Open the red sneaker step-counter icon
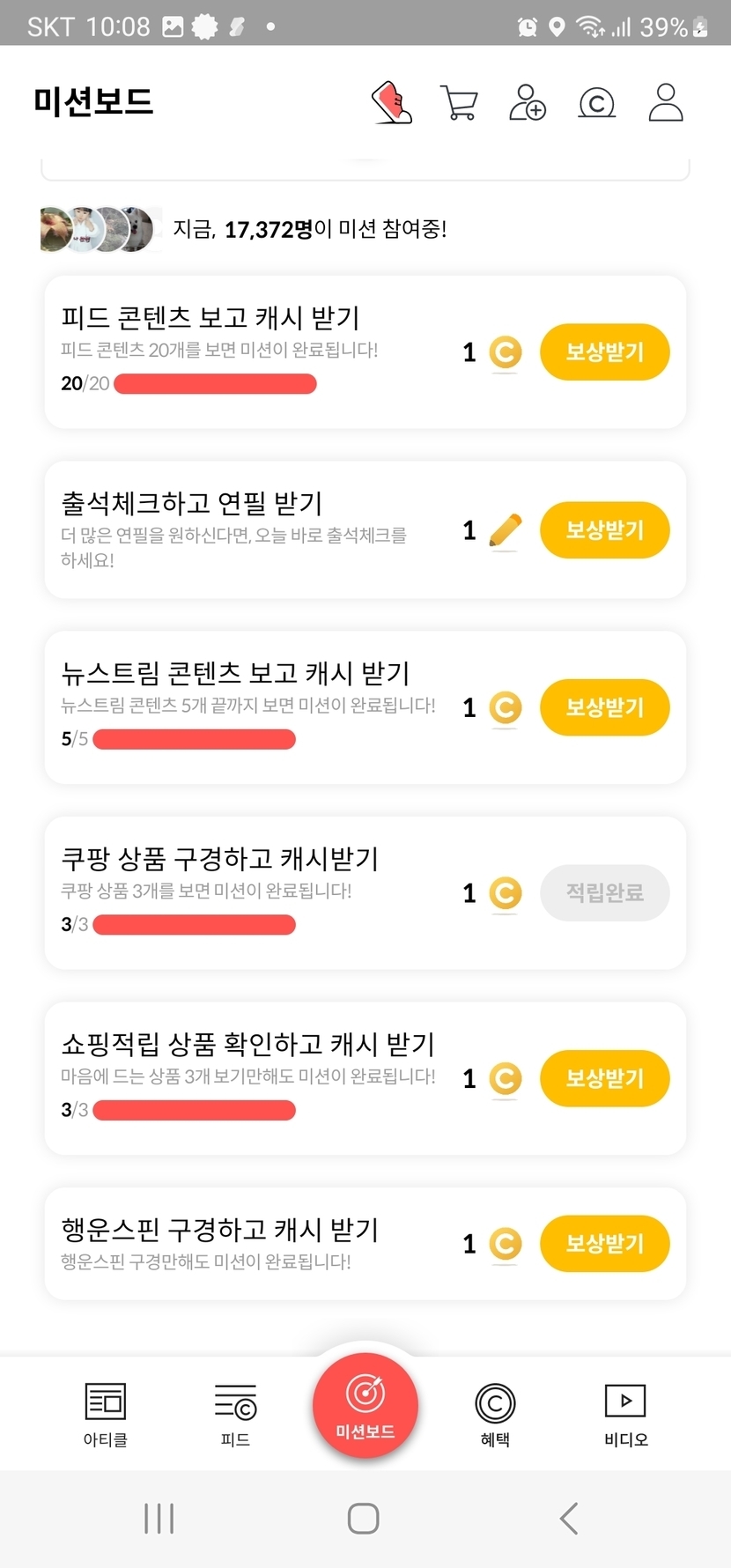This screenshot has height=1568, width=731. tap(392, 103)
